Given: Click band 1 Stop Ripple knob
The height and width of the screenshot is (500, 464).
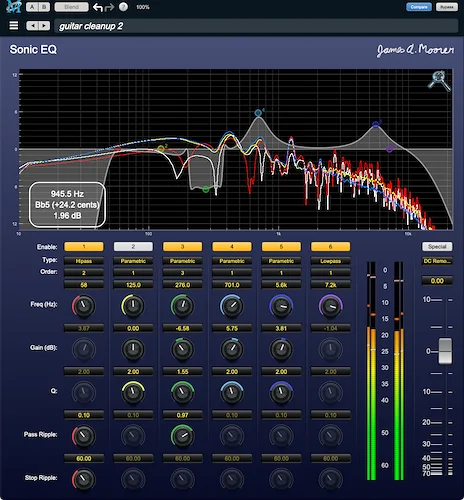Looking at the screenshot, I should (84, 479).
